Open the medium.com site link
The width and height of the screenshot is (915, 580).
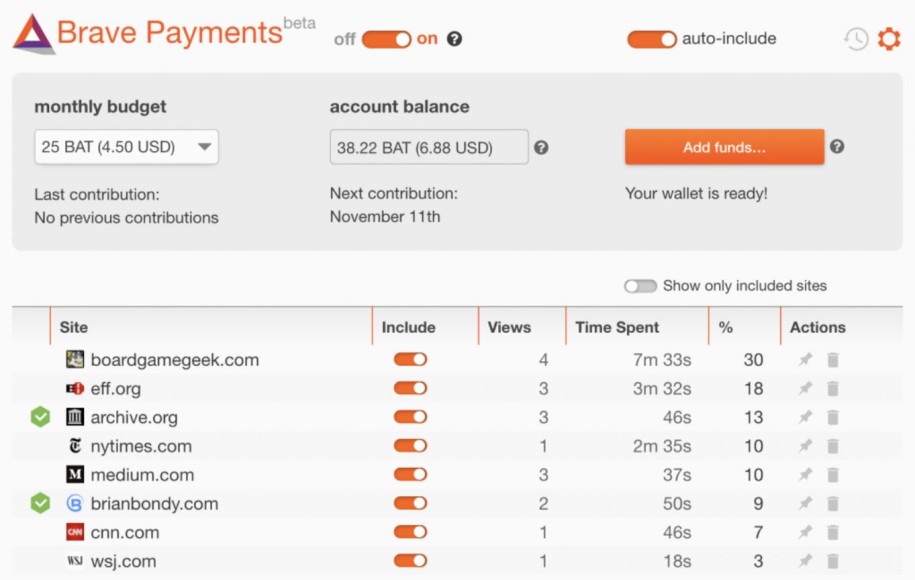142,475
